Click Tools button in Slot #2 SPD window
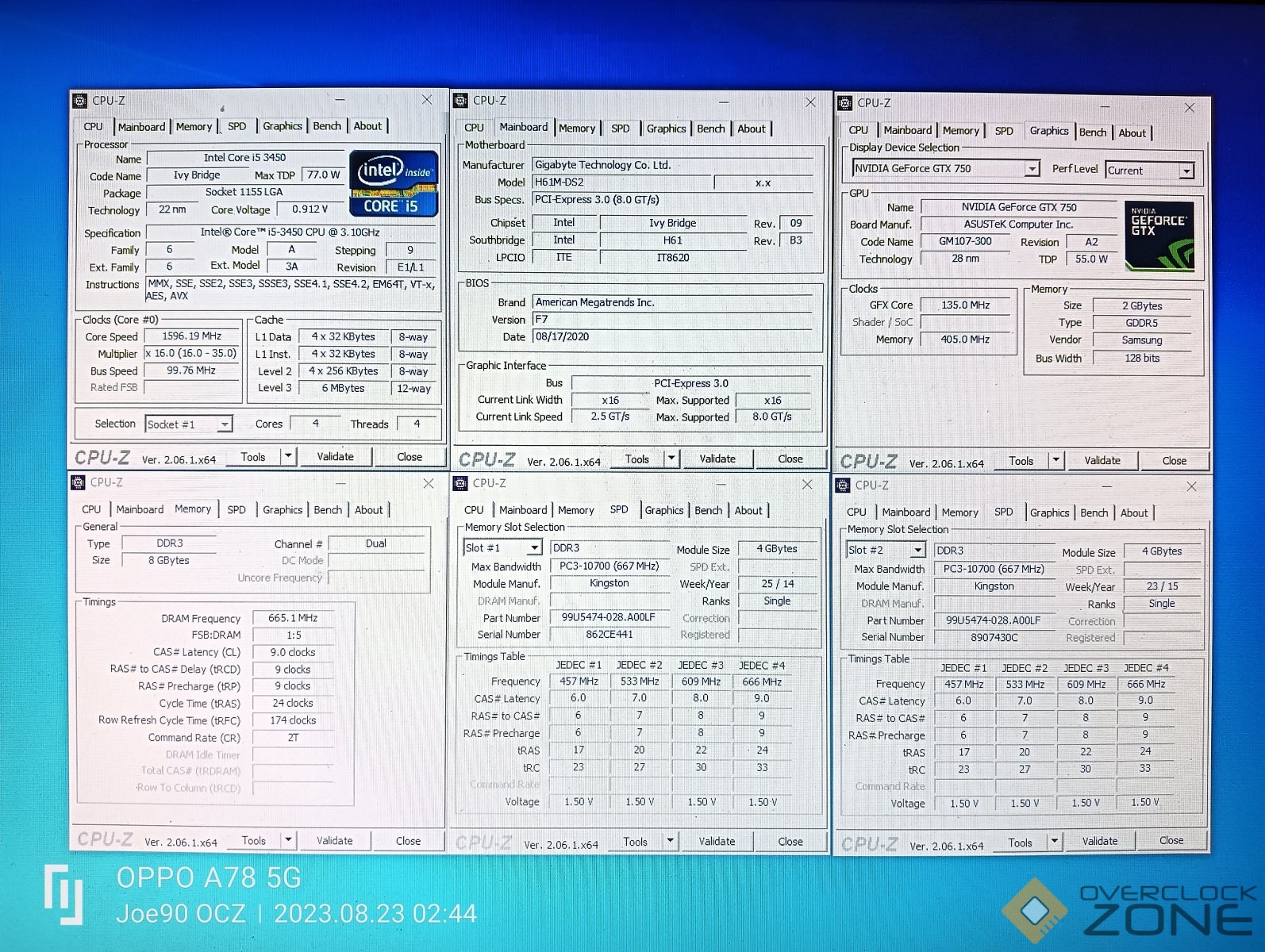1265x952 pixels. pyautogui.click(x=1021, y=843)
